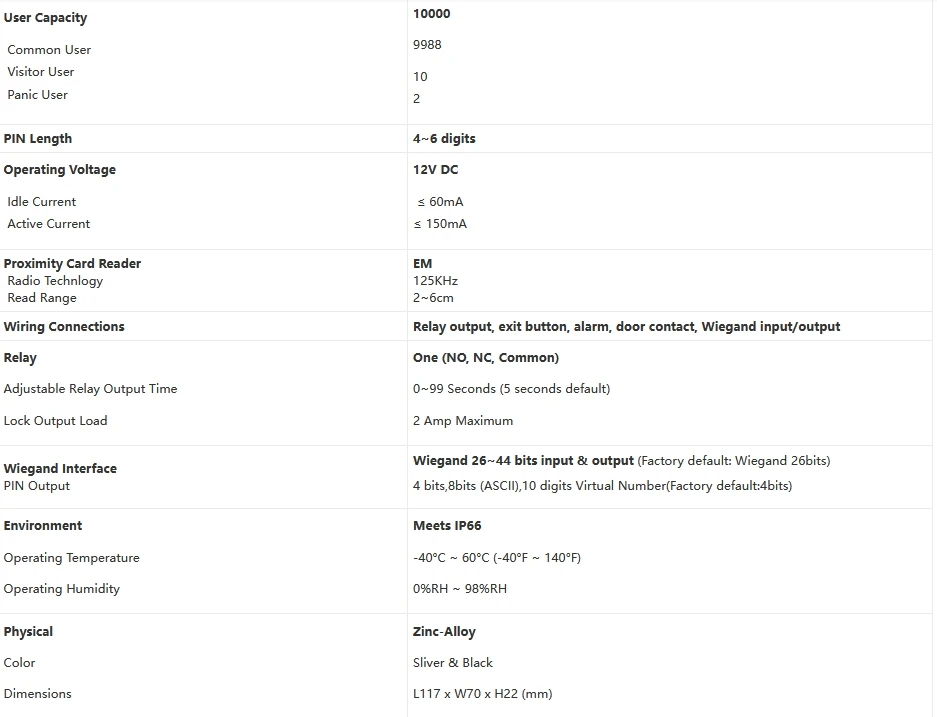The image size is (937, 717).
Task: Click the Proximity Card Reader heading
Action: tap(72, 263)
